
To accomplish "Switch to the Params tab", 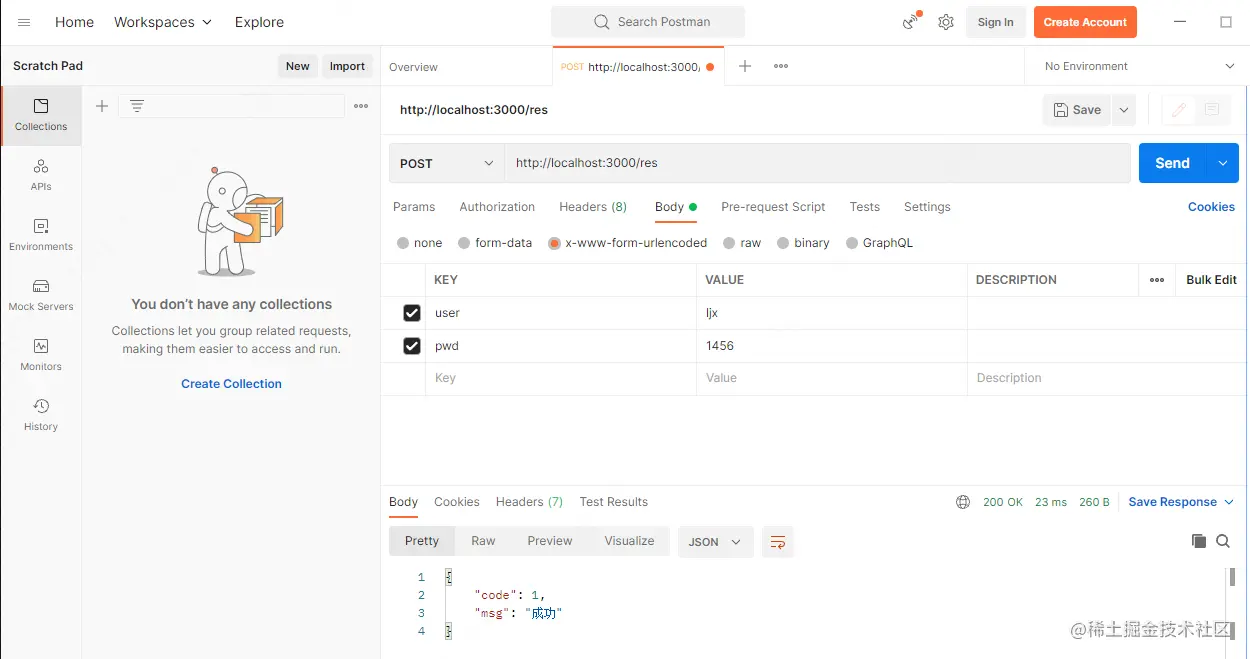I will point(414,207).
